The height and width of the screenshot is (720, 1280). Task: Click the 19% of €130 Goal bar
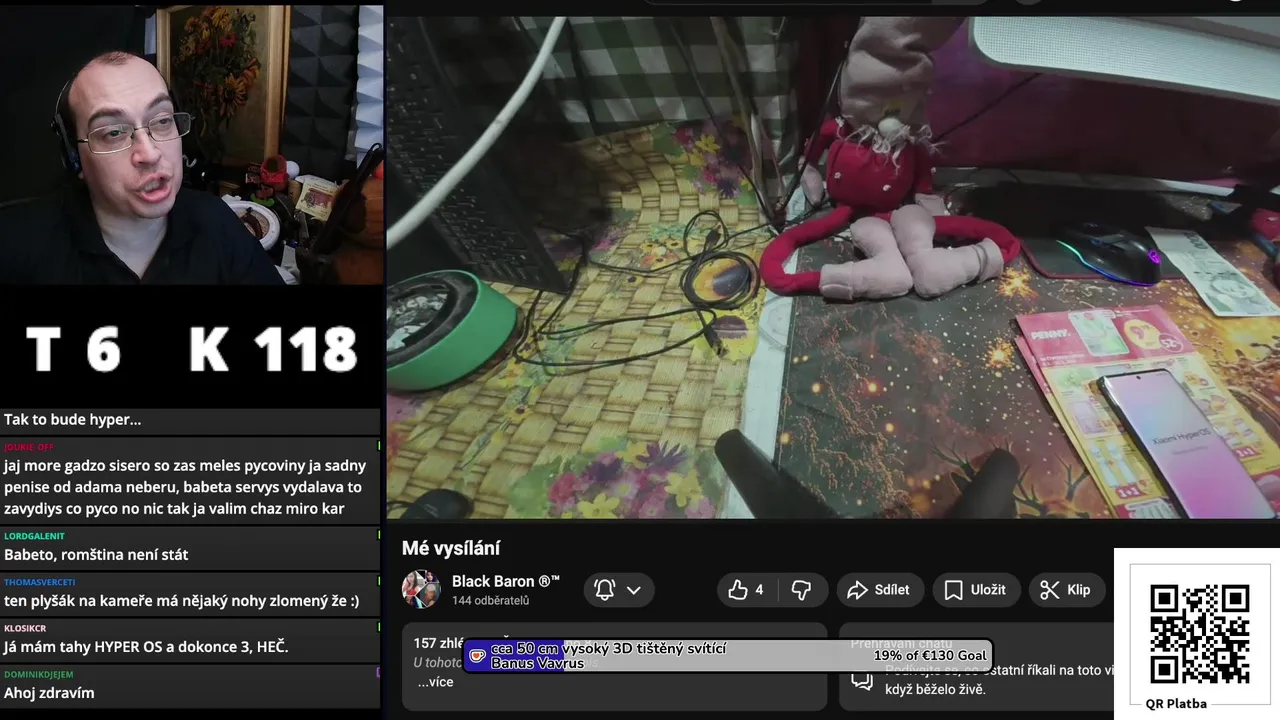click(727, 656)
